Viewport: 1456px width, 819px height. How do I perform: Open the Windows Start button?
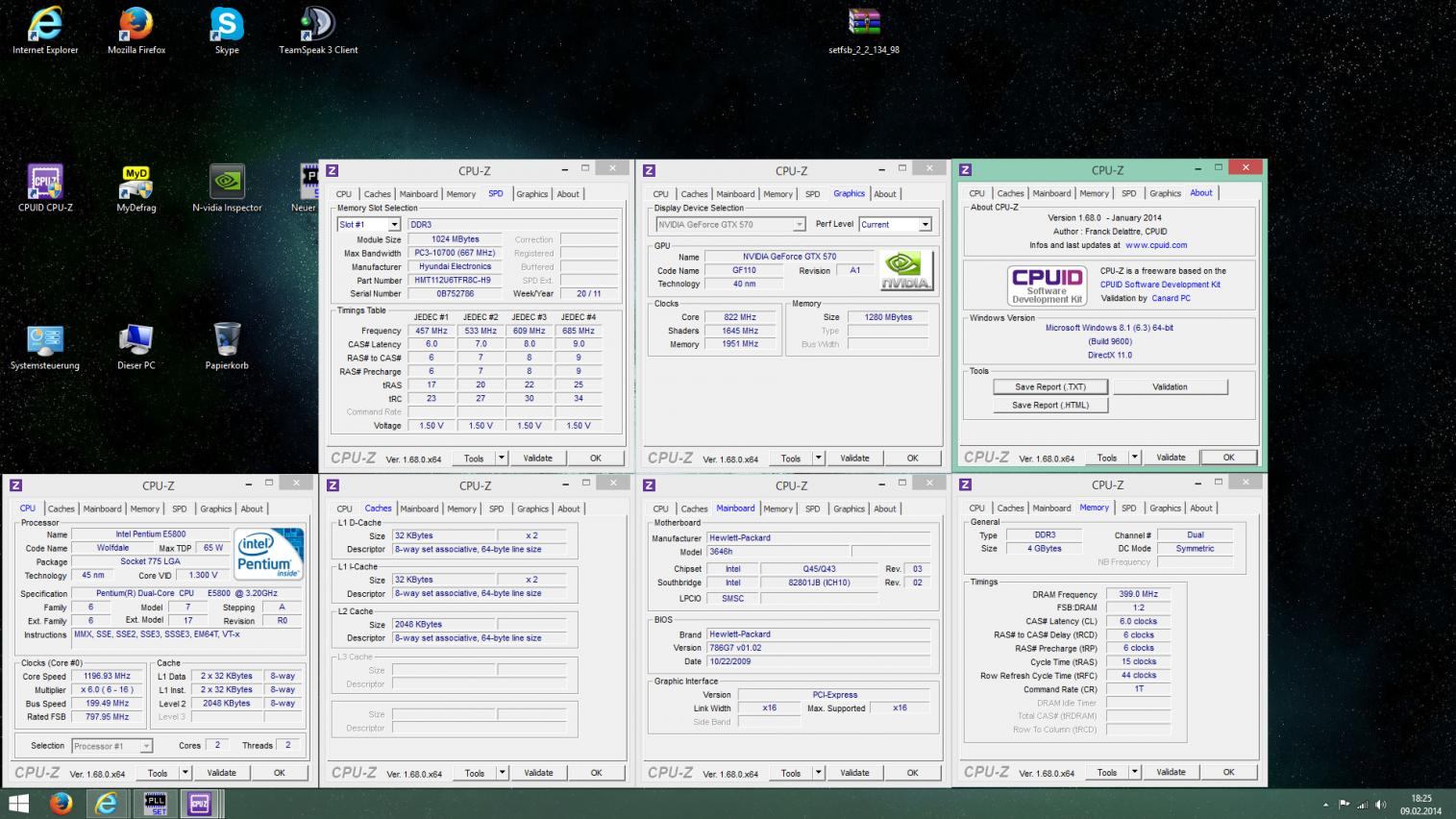18,804
